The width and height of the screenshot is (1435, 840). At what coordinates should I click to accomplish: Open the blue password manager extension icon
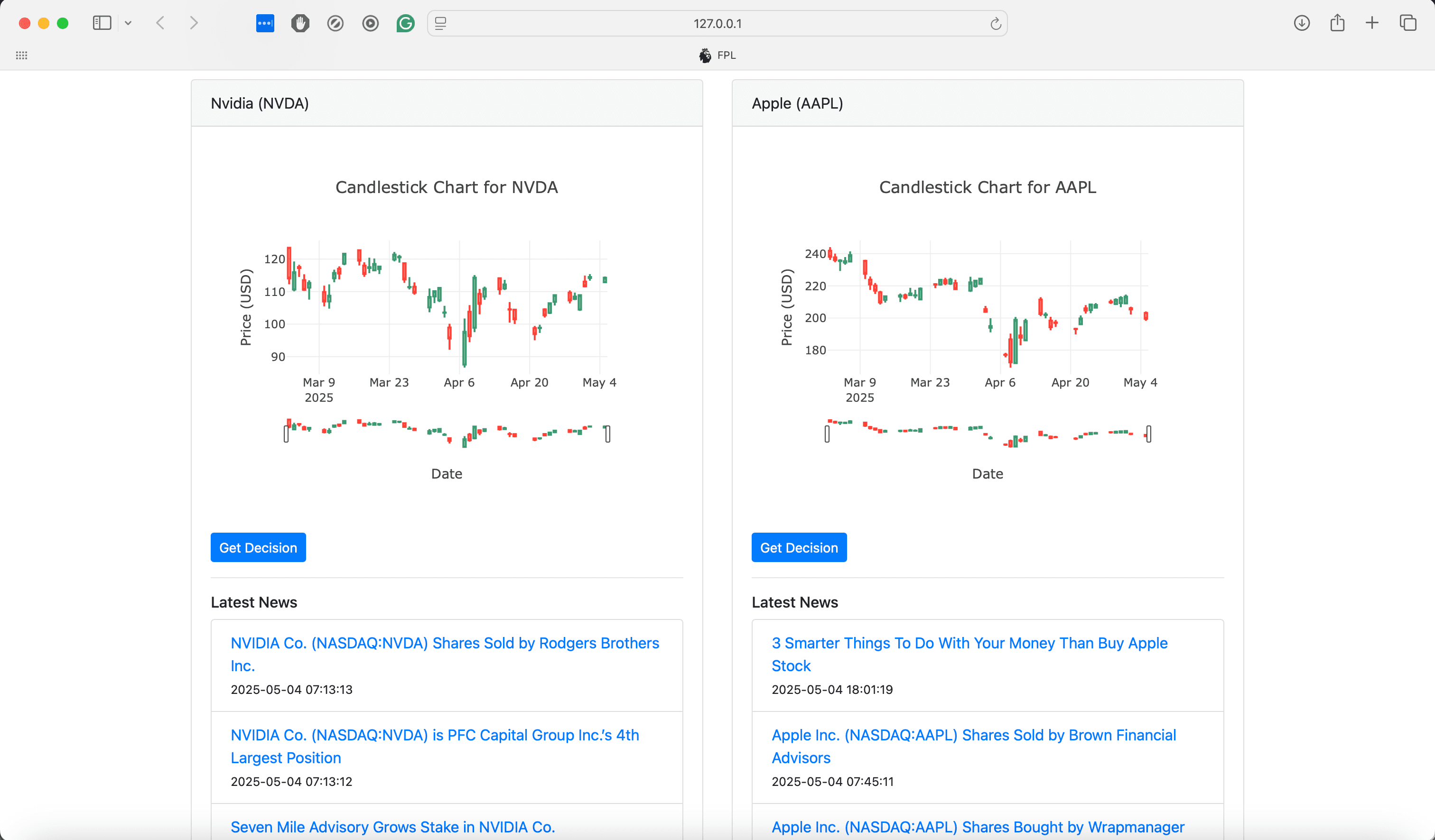(265, 23)
